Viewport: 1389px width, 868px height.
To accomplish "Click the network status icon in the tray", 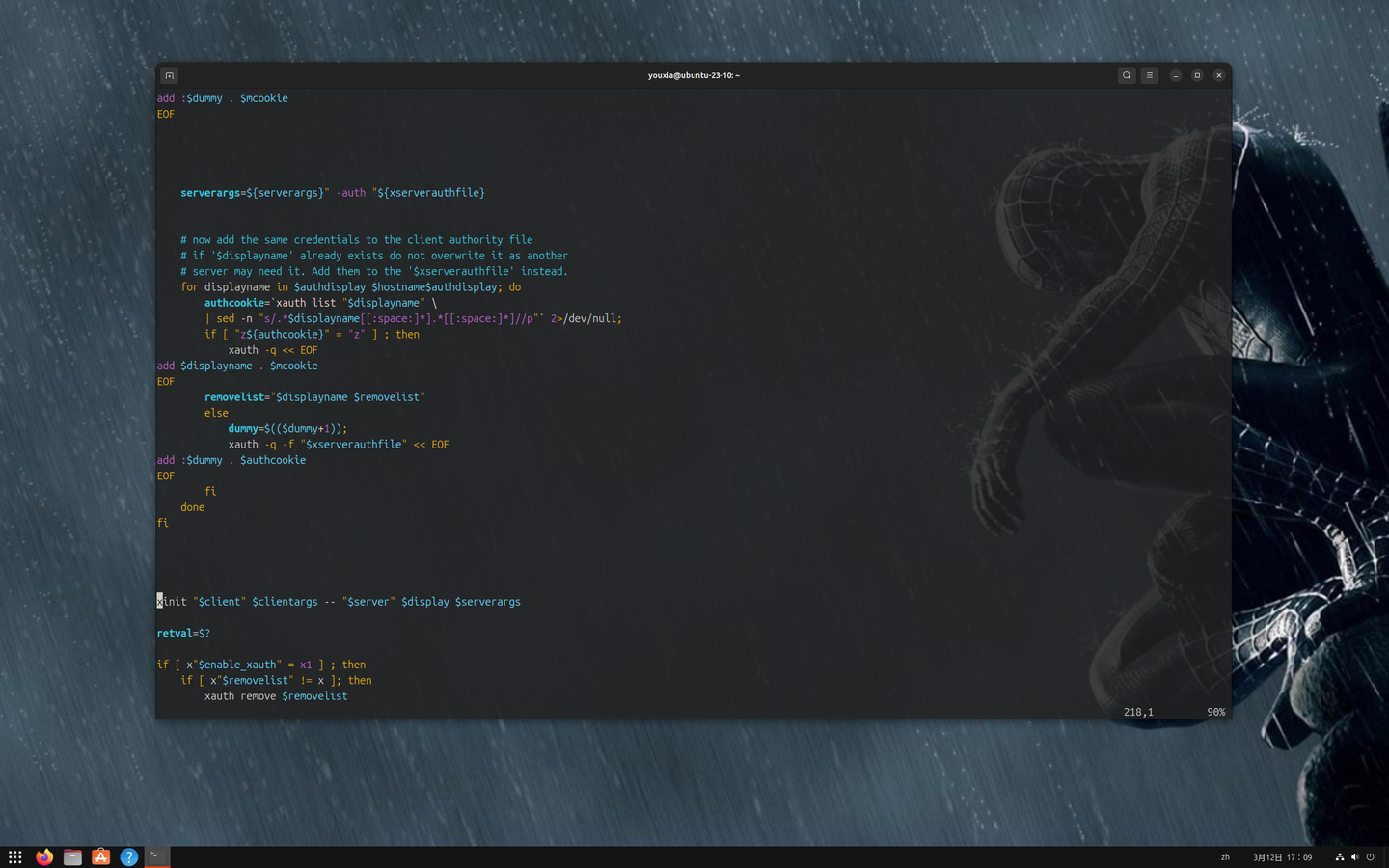I will coord(1339,856).
